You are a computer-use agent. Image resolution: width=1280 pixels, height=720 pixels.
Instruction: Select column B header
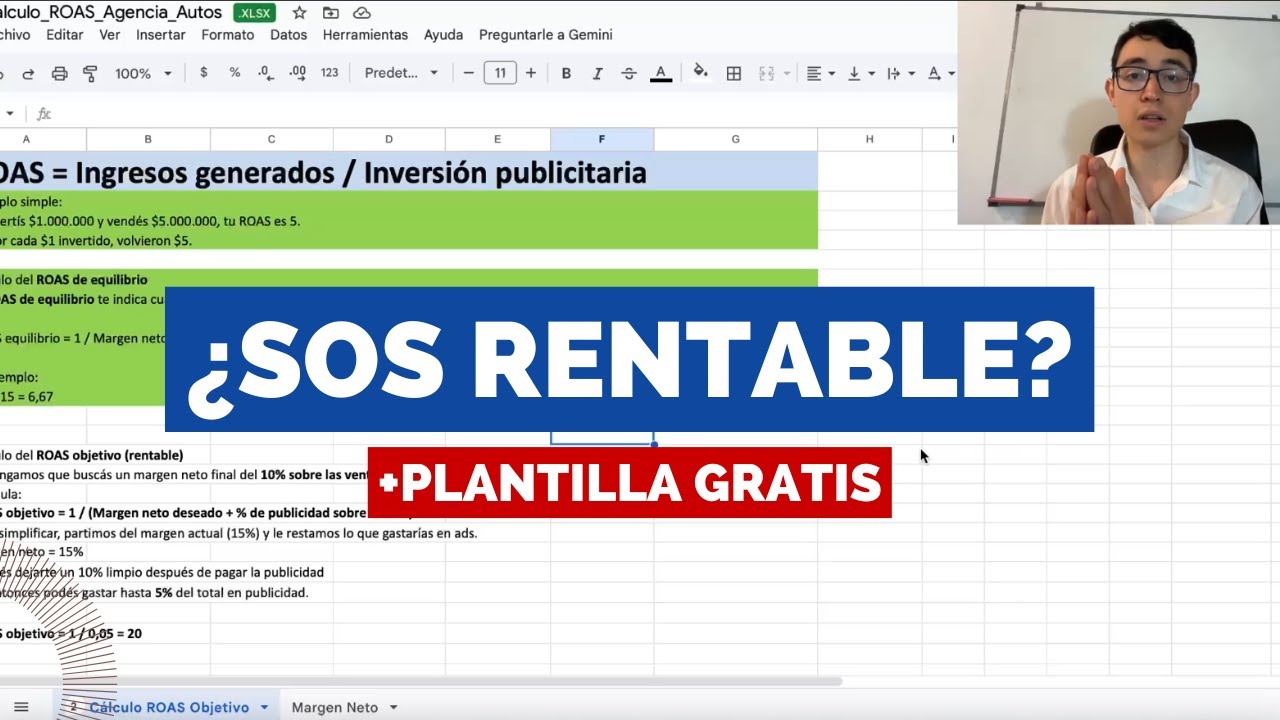click(x=148, y=139)
